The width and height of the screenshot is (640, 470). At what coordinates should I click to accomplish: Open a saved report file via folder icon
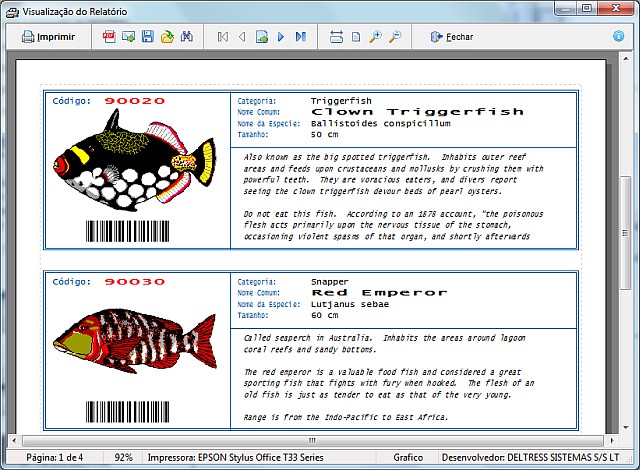[x=167, y=37]
